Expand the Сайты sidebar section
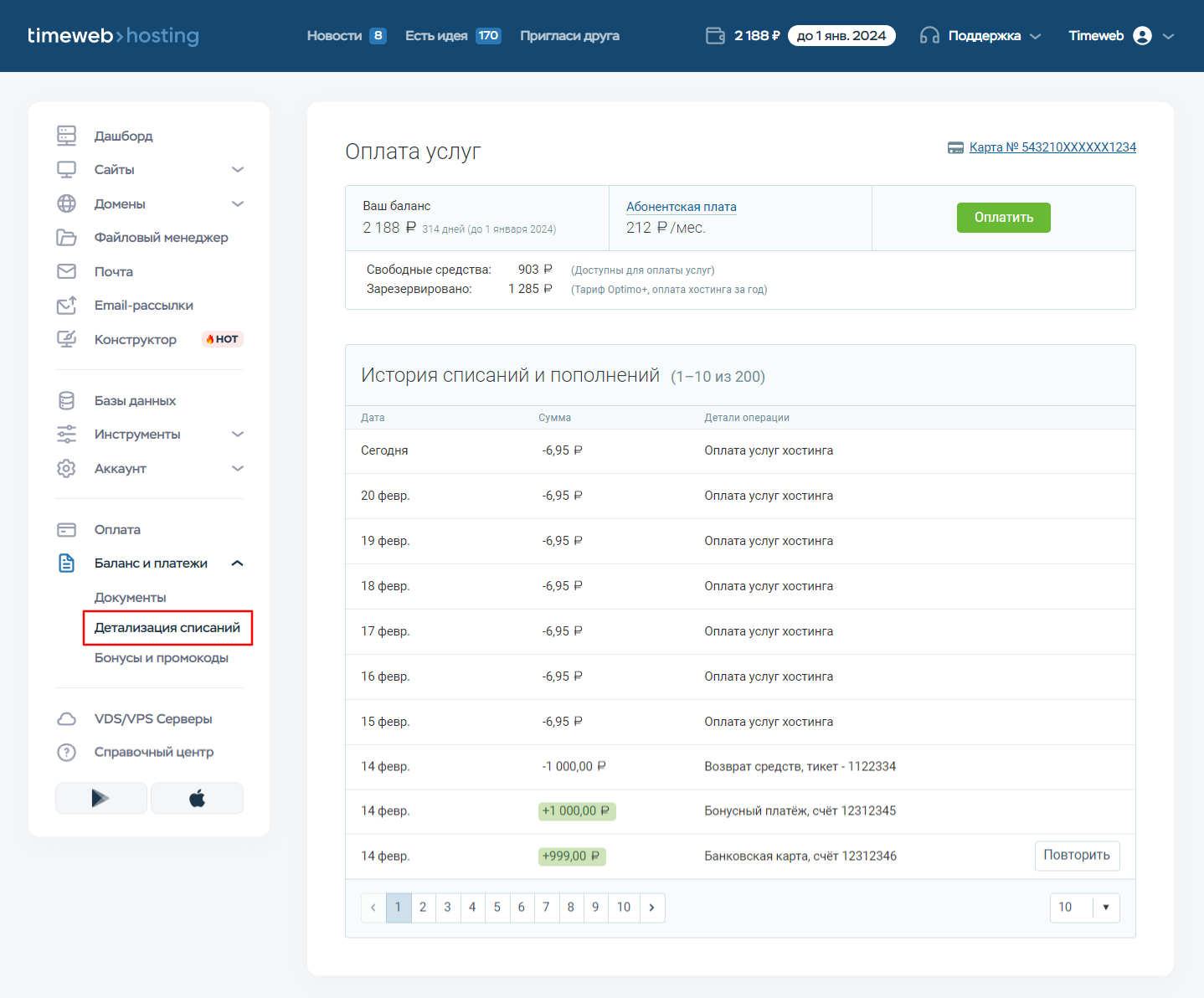The height and width of the screenshot is (998, 1204). tap(238, 170)
